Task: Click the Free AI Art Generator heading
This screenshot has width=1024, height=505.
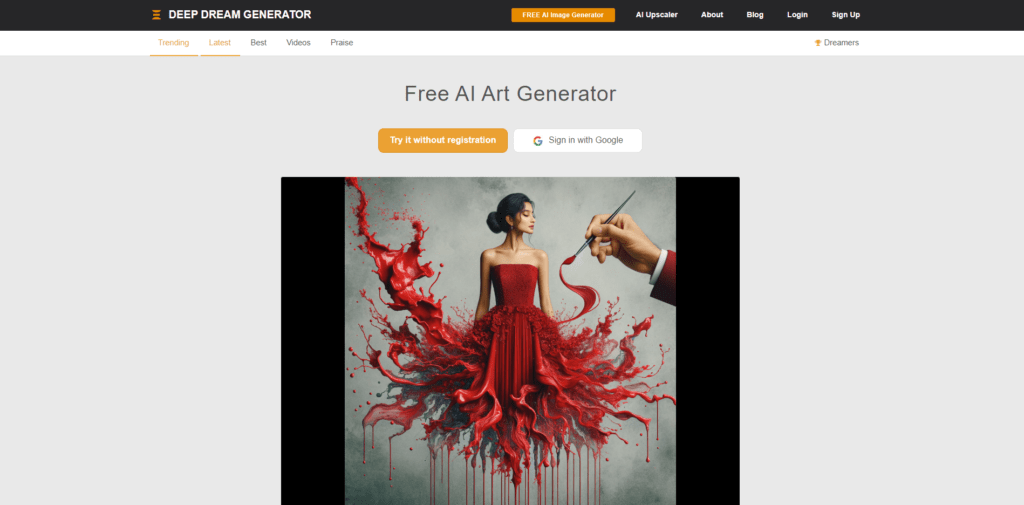Action: [510, 93]
